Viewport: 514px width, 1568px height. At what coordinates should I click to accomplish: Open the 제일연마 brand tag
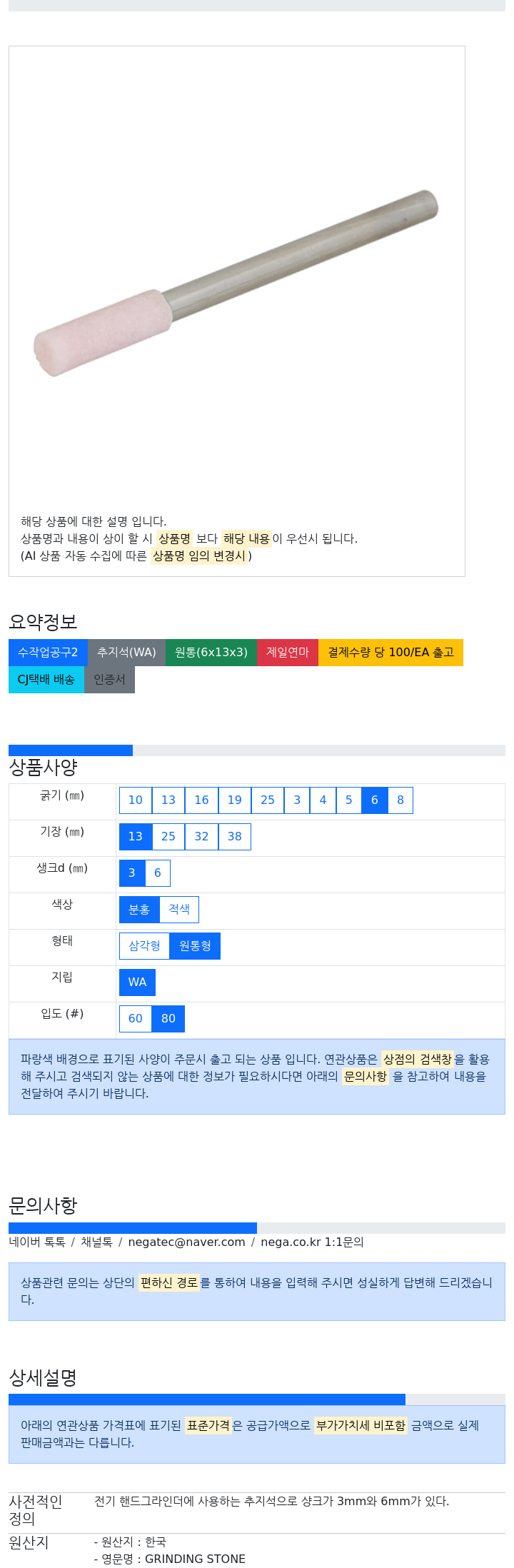[x=288, y=653]
